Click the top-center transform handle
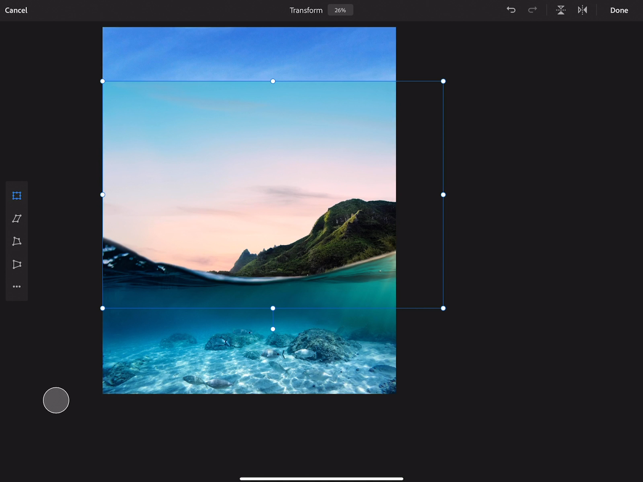The width and height of the screenshot is (643, 482). [x=273, y=81]
